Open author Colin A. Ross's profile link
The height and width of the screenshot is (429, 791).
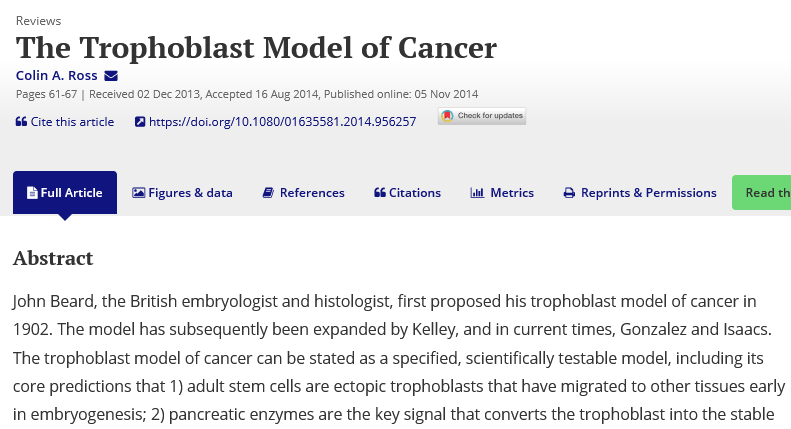click(x=56, y=76)
